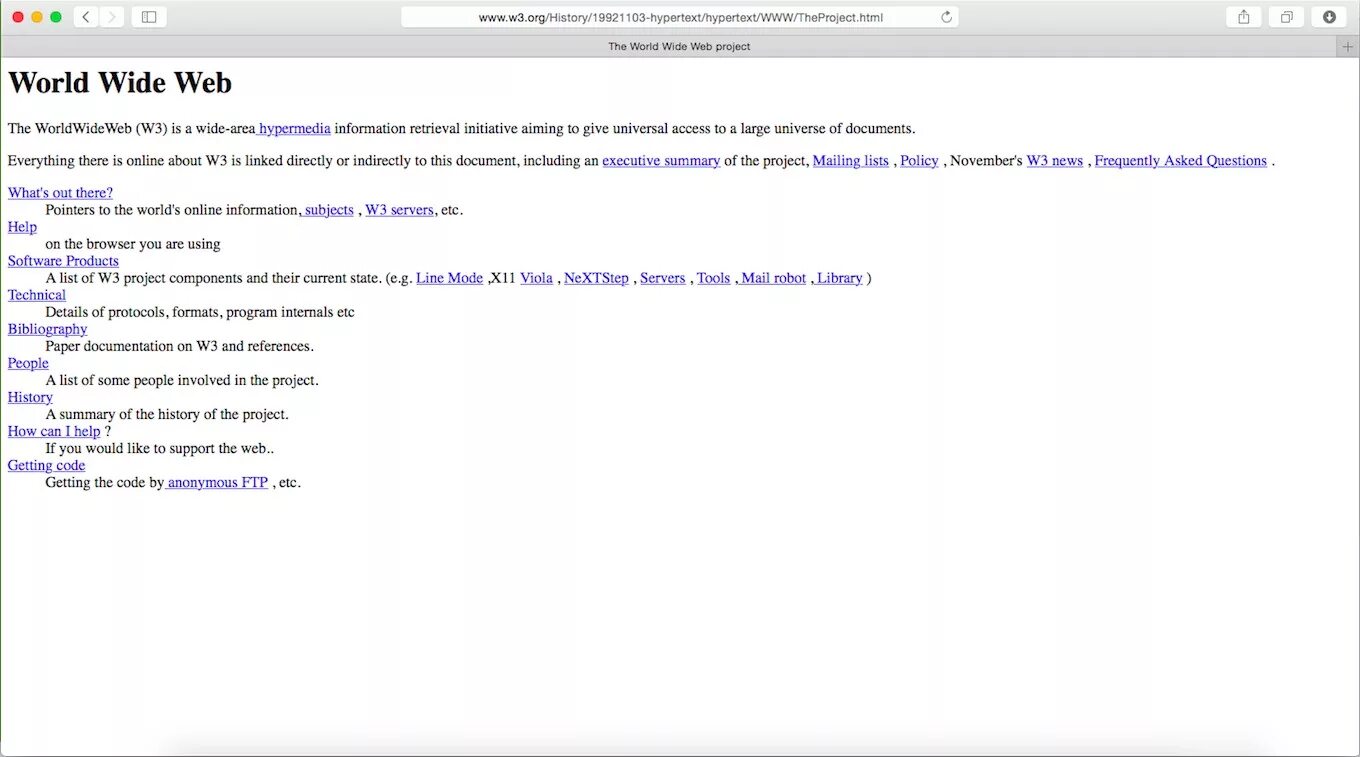Click the www.w3.org address bar

680,17
